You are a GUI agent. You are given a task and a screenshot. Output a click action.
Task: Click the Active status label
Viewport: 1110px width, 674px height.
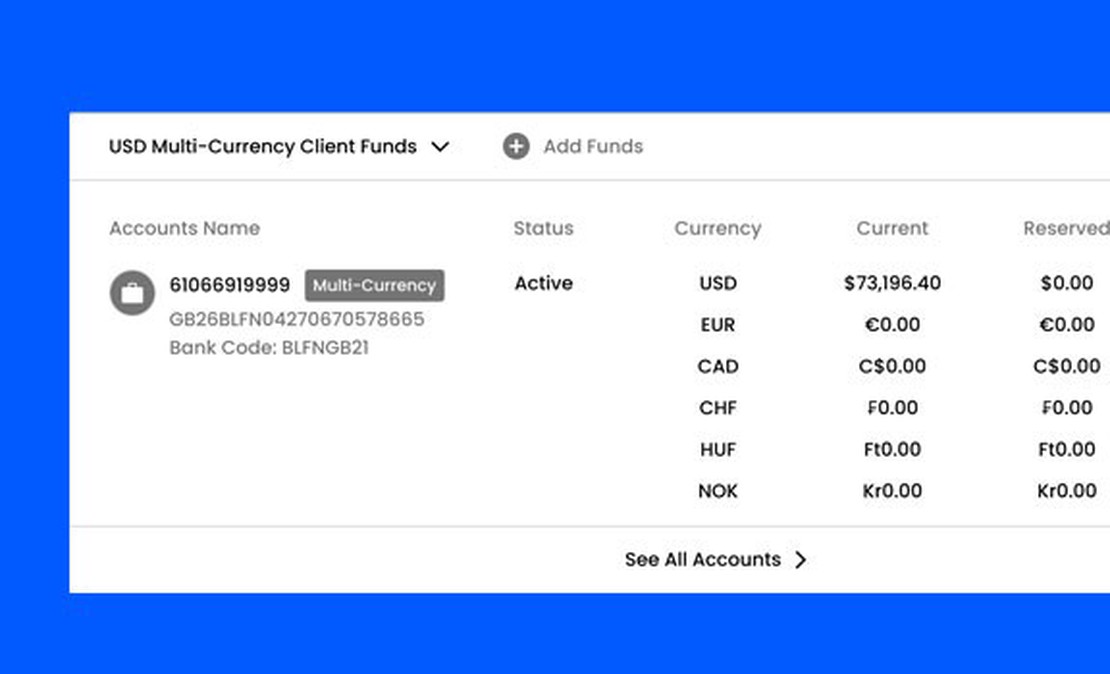coord(543,283)
